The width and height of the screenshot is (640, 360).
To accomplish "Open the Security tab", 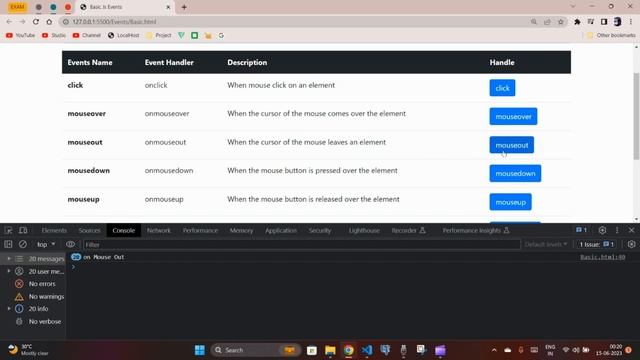I will click(320, 230).
